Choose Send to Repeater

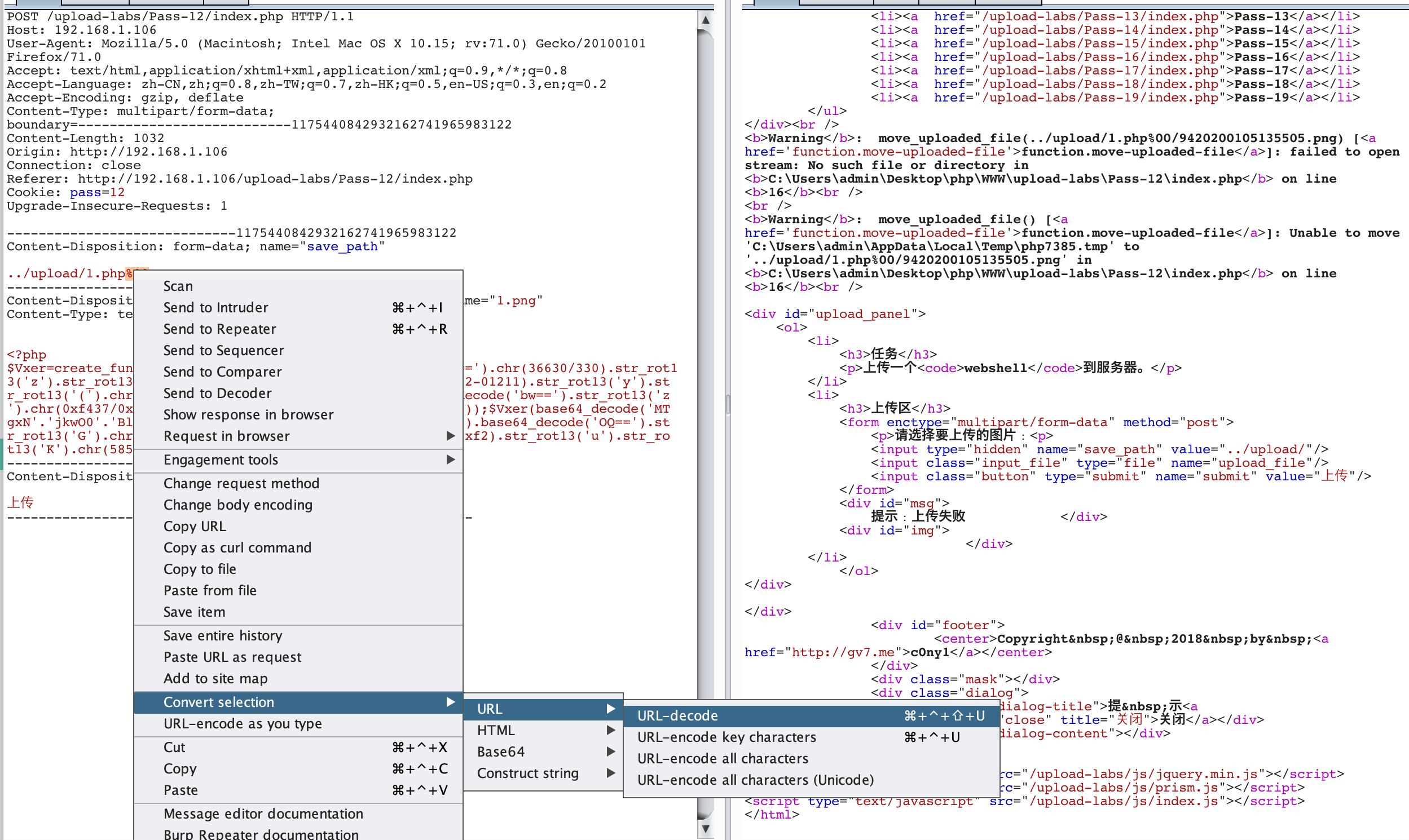click(x=298, y=329)
